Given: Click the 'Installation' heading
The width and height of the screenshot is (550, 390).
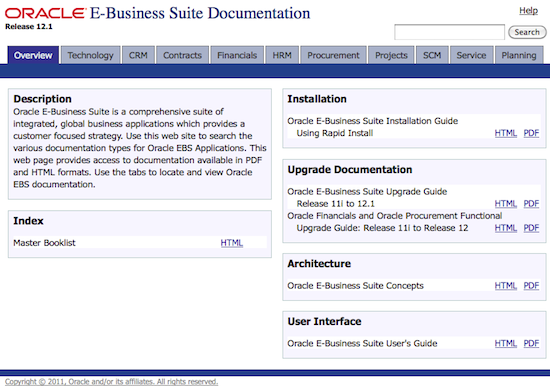Looking at the screenshot, I should pyautogui.click(x=317, y=99).
